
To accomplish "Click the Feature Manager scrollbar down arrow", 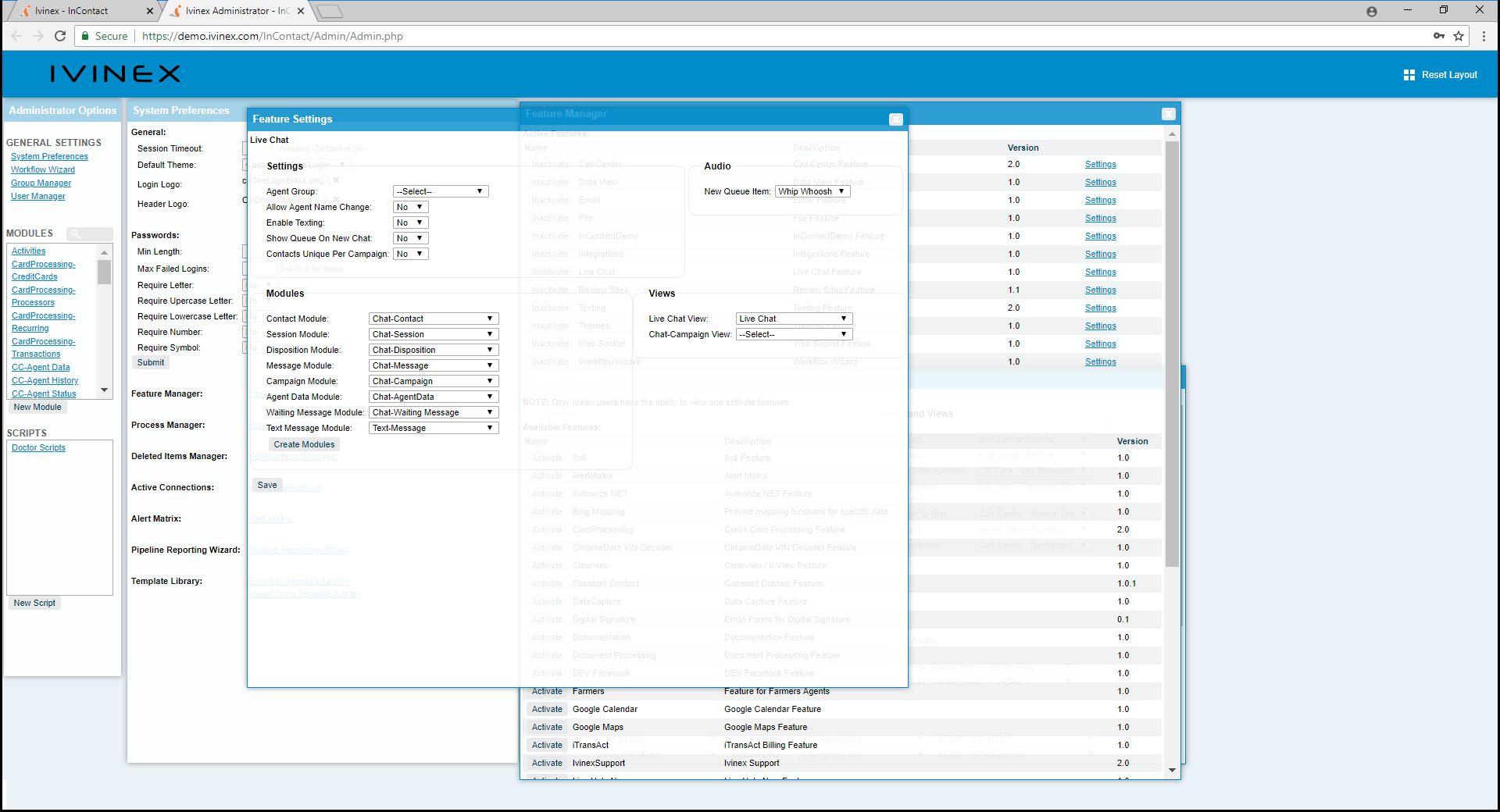I will [1172, 771].
